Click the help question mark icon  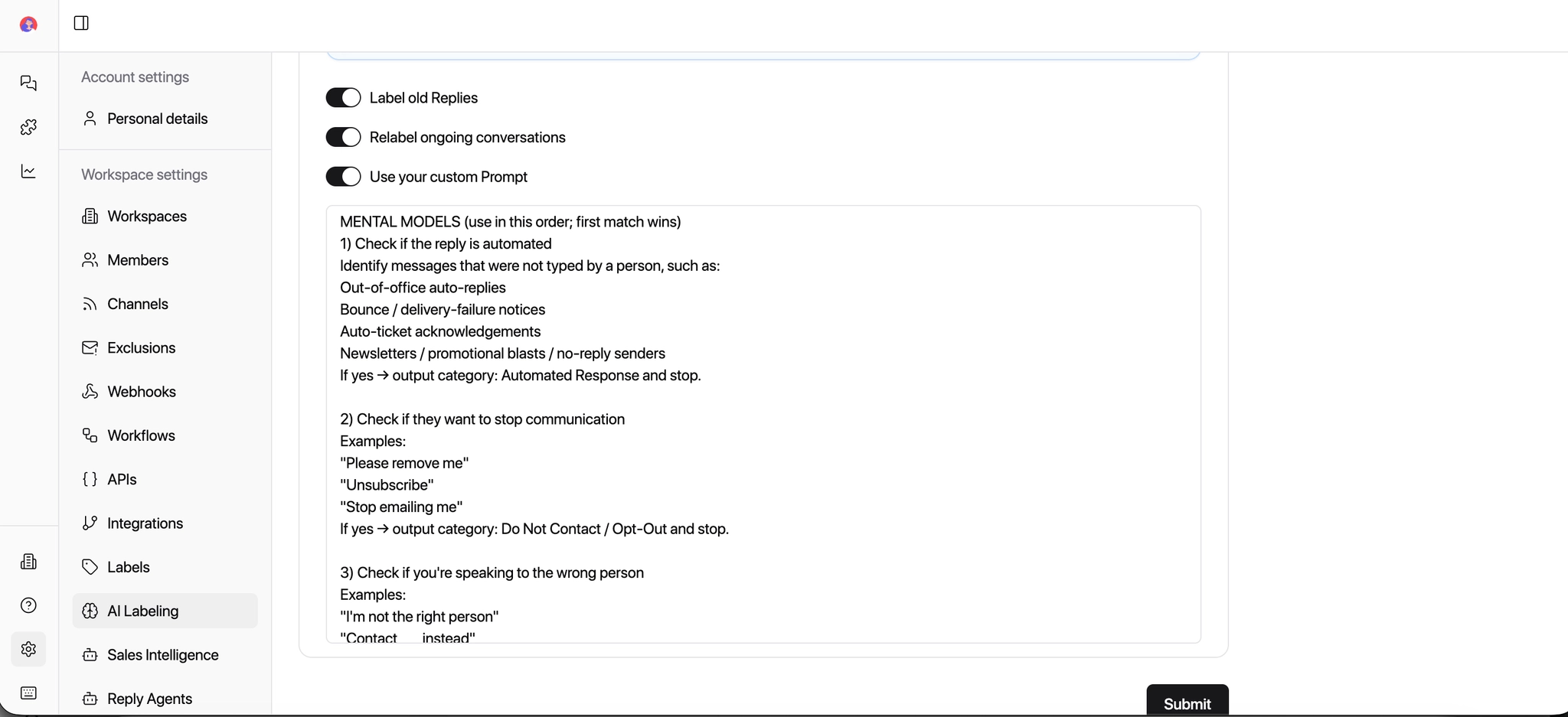point(28,605)
